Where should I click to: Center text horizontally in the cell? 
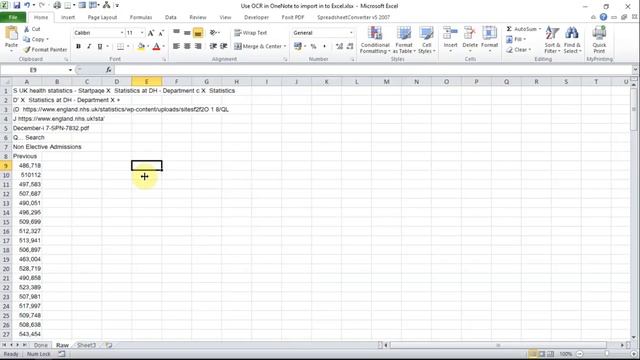(x=187, y=46)
